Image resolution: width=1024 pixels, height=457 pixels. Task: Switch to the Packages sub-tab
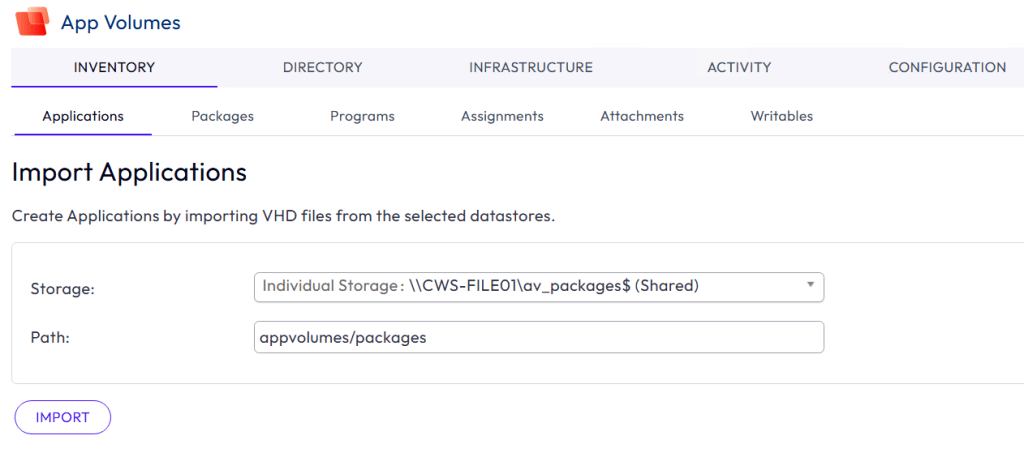click(x=222, y=116)
